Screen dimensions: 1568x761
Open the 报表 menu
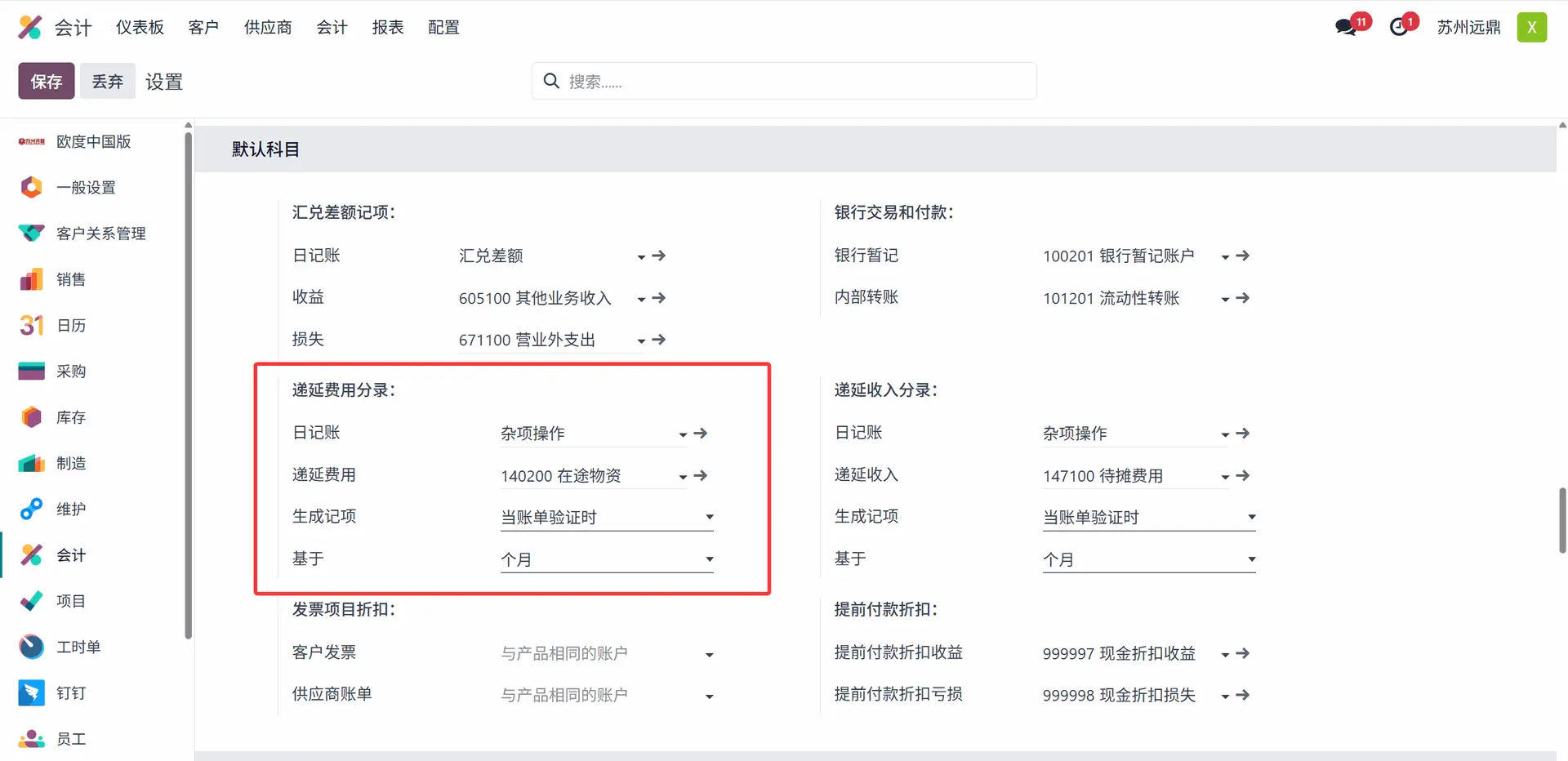pos(387,27)
